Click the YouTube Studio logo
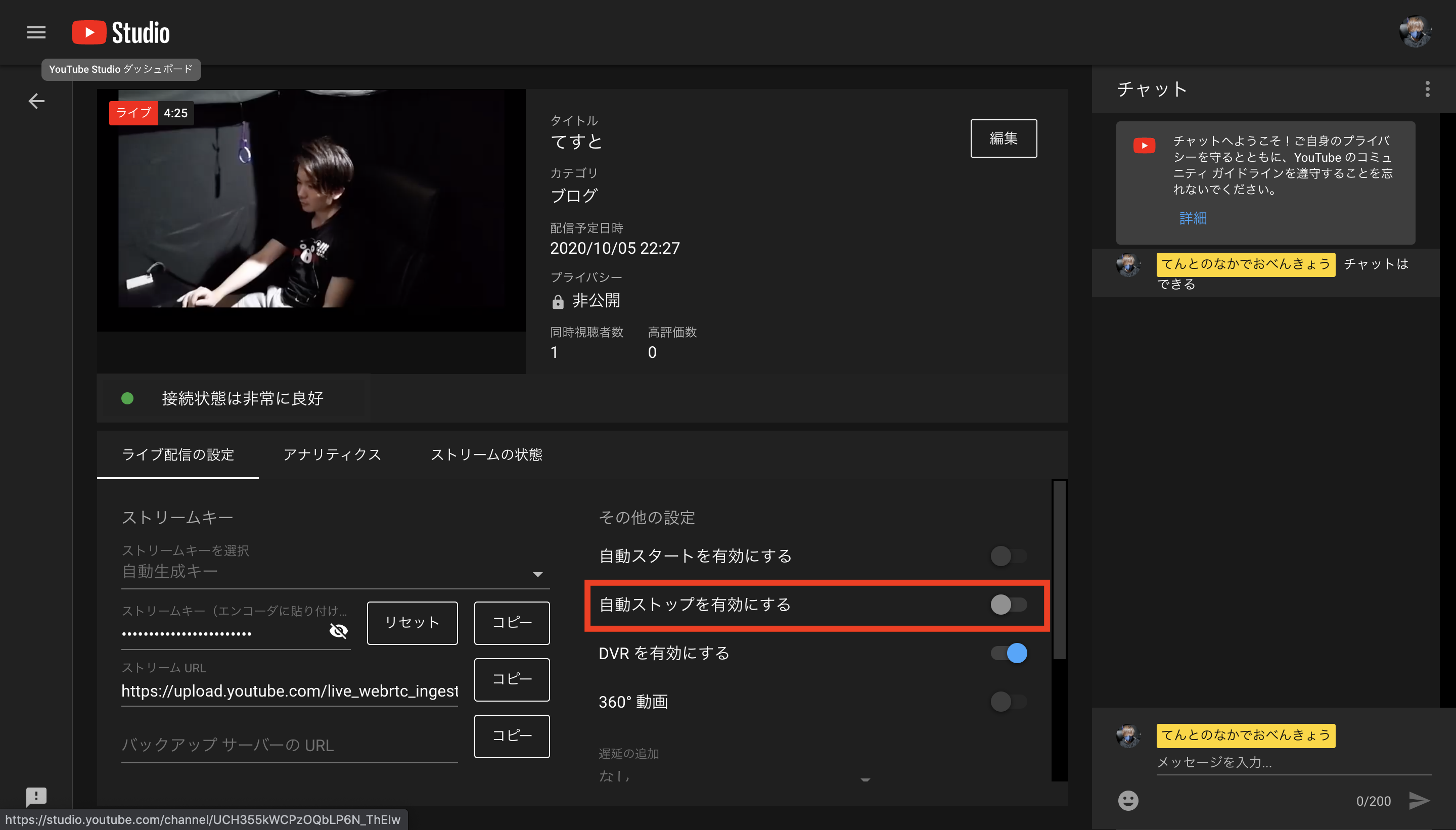 (x=121, y=32)
